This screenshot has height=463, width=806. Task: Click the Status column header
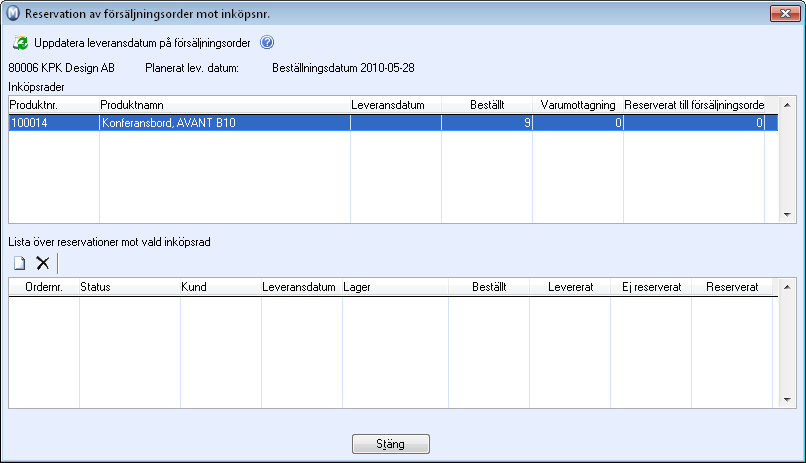(130, 287)
